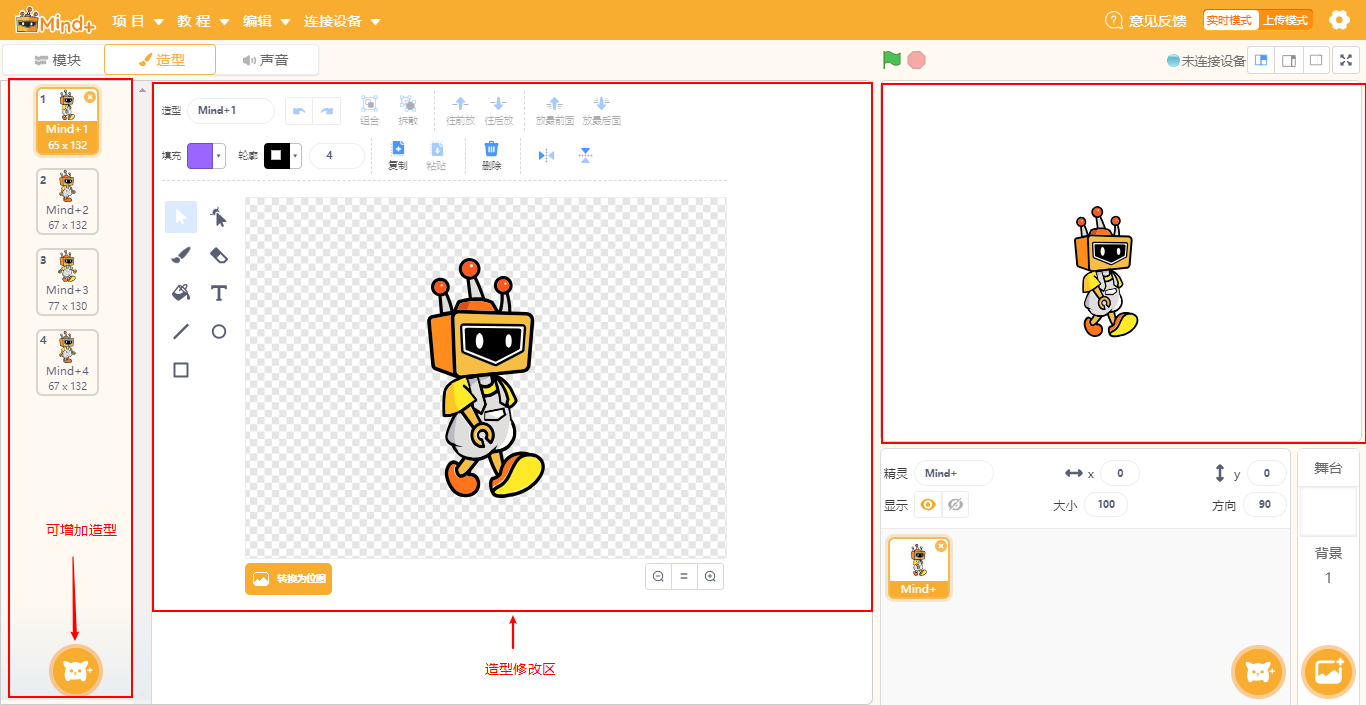Viewport: 1366px width, 705px height.
Task: Click the sprite y position field
Action: coord(1267,473)
